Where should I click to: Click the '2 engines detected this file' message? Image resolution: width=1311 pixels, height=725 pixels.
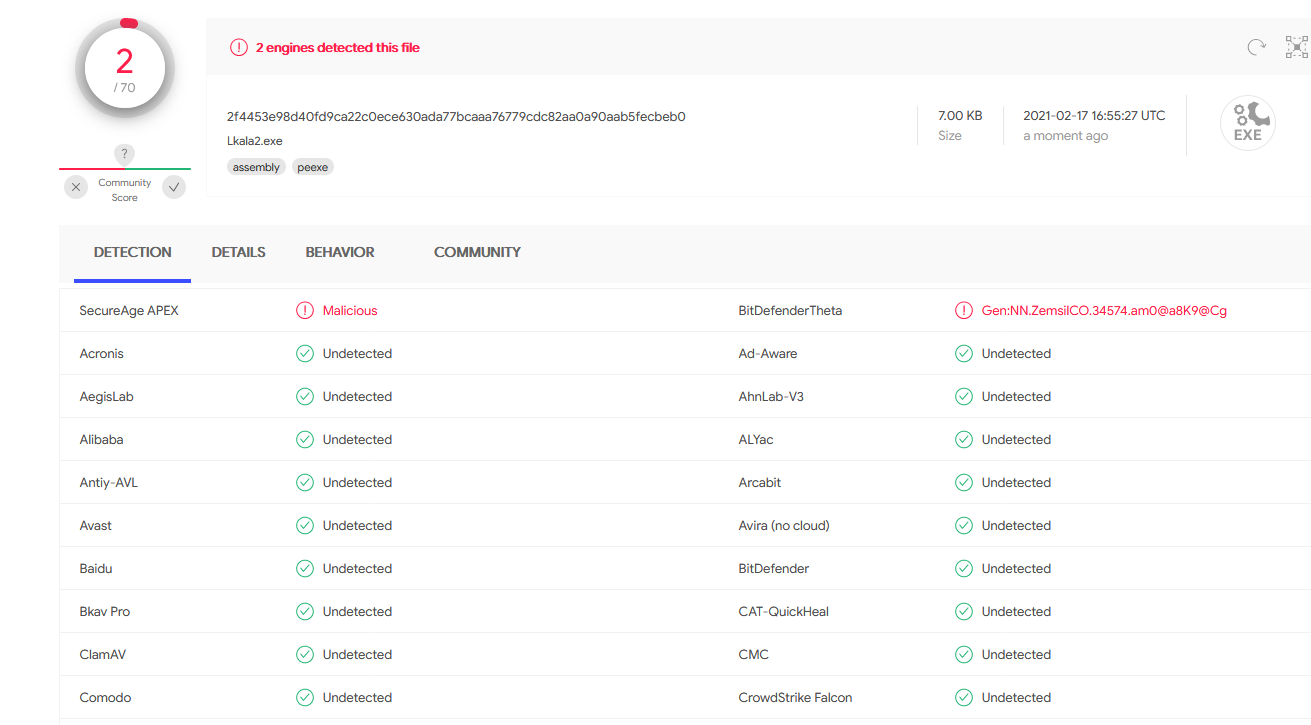[338, 47]
